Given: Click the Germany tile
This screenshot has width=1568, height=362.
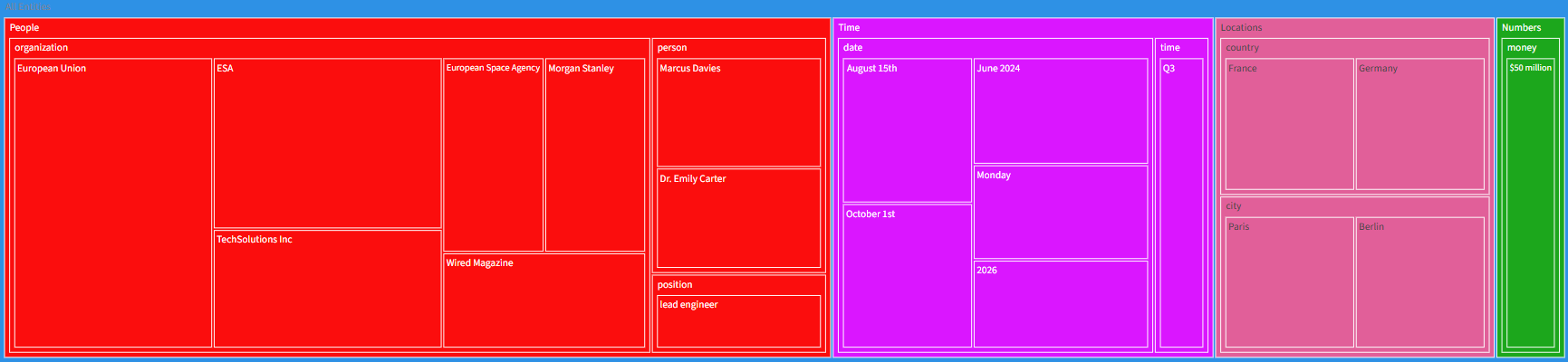Looking at the screenshot, I should pos(1420,124).
